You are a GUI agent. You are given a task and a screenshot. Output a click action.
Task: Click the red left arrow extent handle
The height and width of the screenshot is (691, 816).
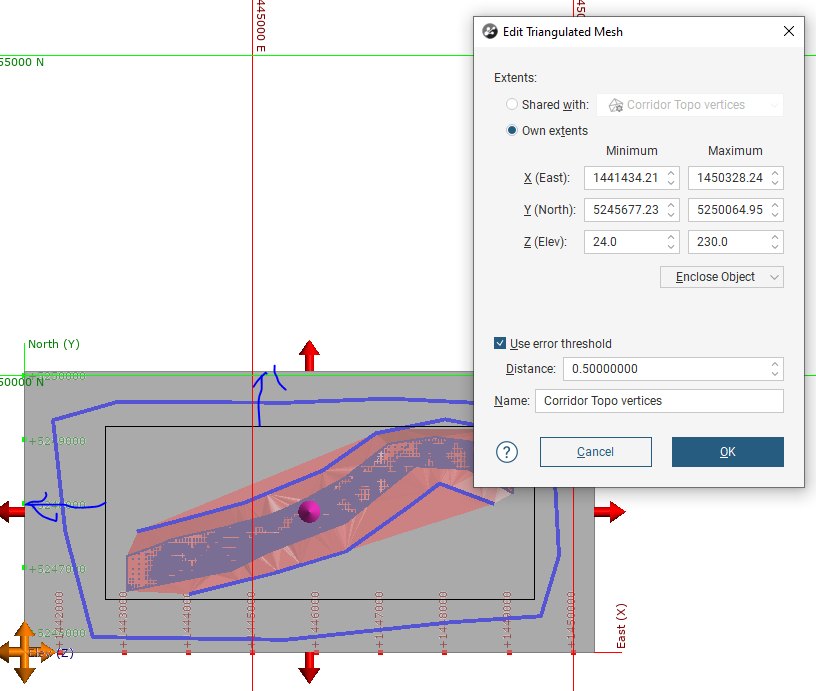[11, 512]
